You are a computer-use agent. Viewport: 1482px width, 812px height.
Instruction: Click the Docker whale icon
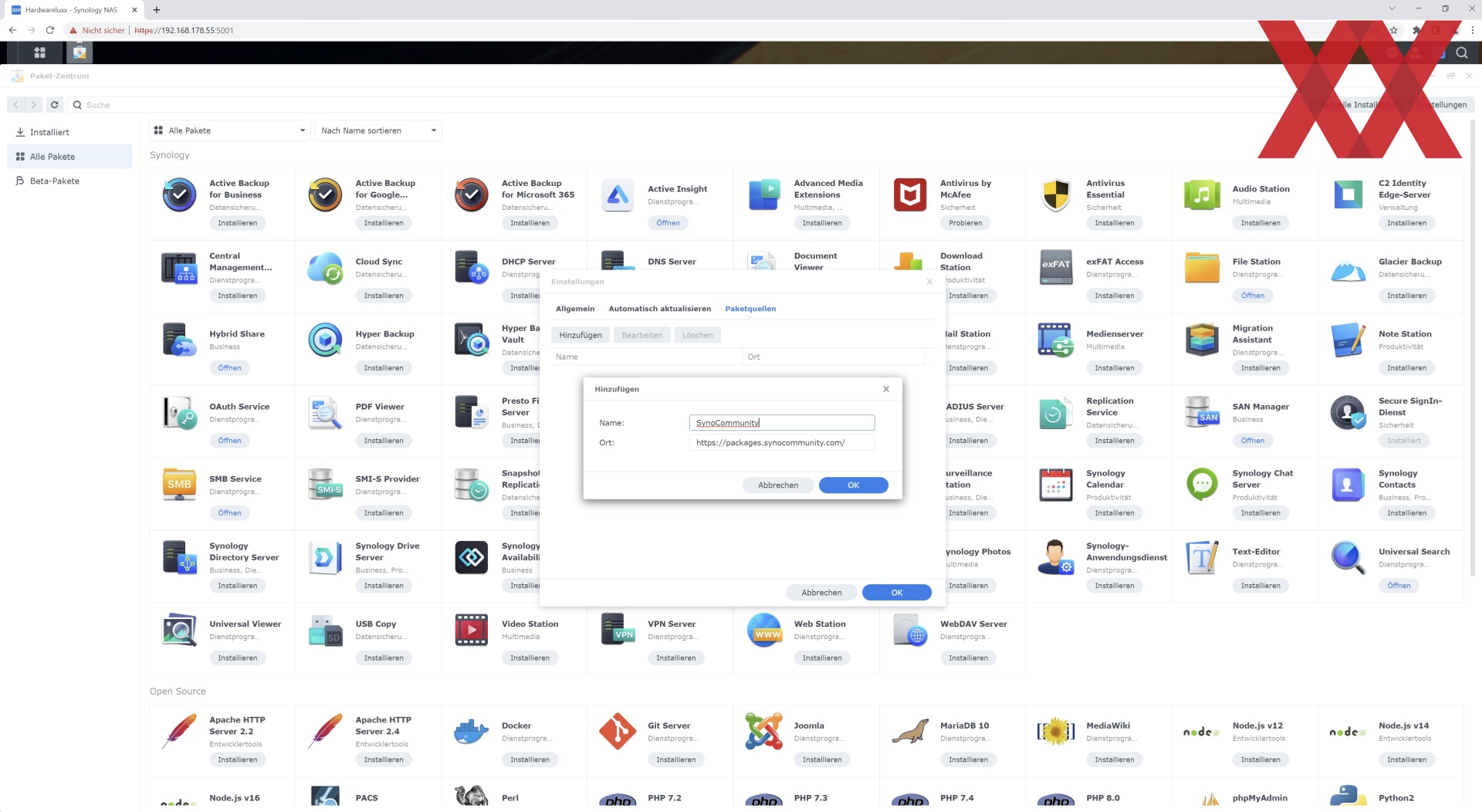pyautogui.click(x=472, y=732)
